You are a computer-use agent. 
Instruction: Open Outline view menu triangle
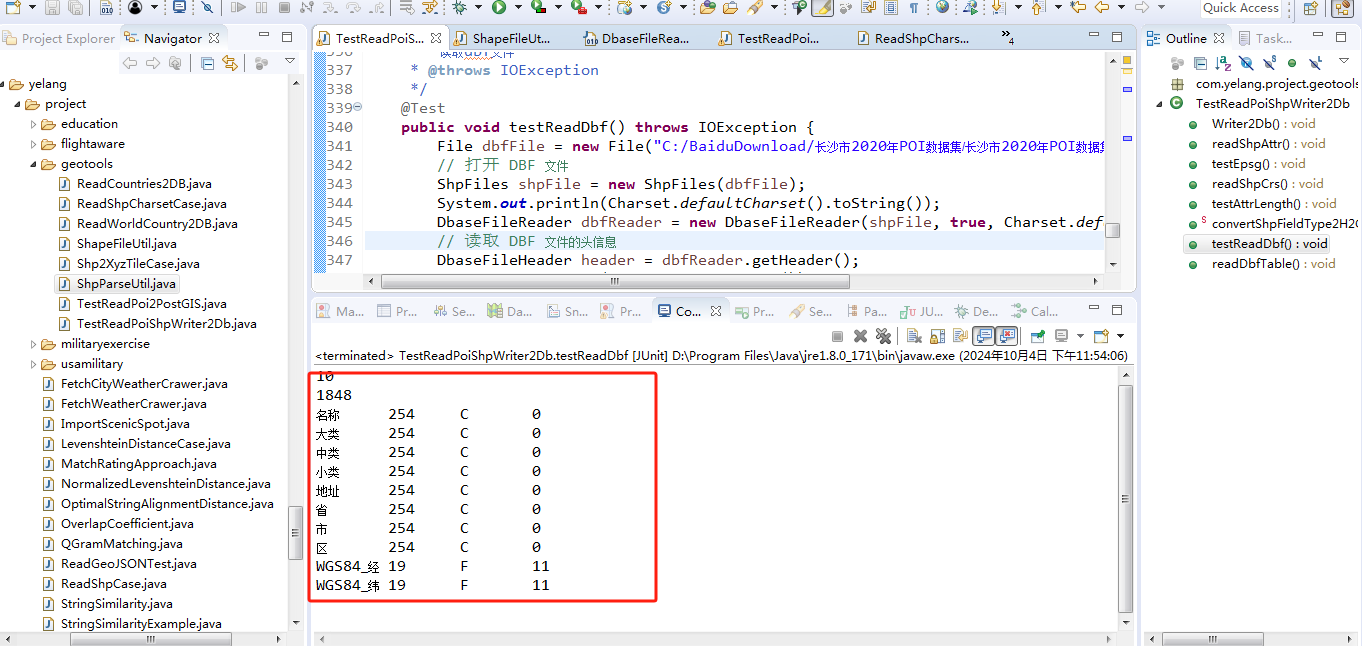click(1344, 61)
